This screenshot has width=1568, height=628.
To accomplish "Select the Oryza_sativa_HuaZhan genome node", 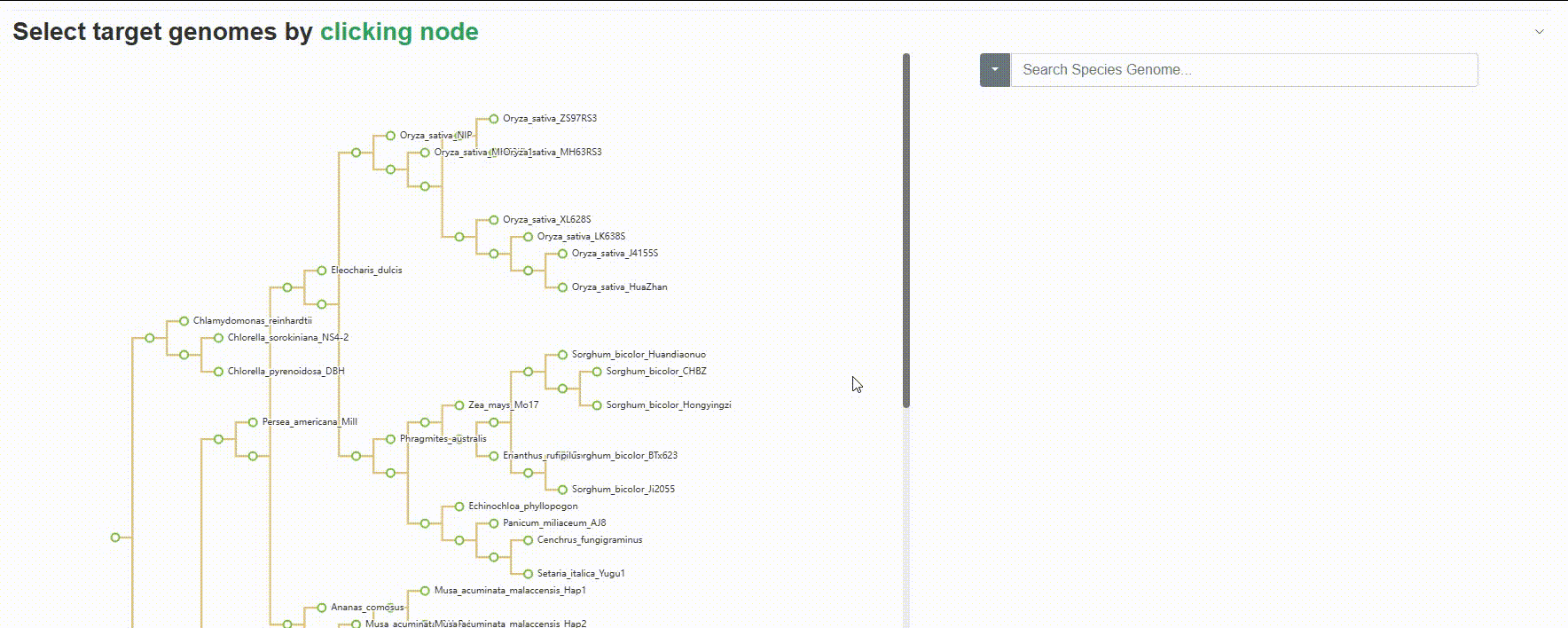I will click(x=562, y=287).
